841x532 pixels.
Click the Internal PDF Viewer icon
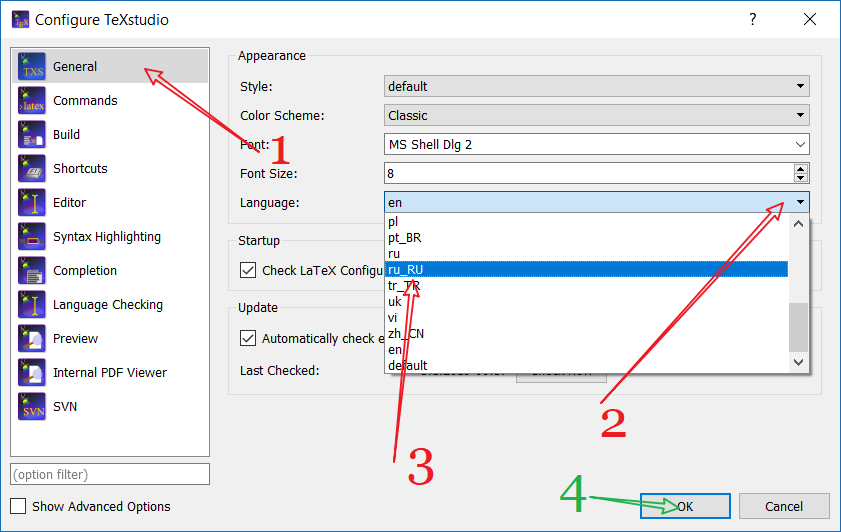click(x=32, y=373)
